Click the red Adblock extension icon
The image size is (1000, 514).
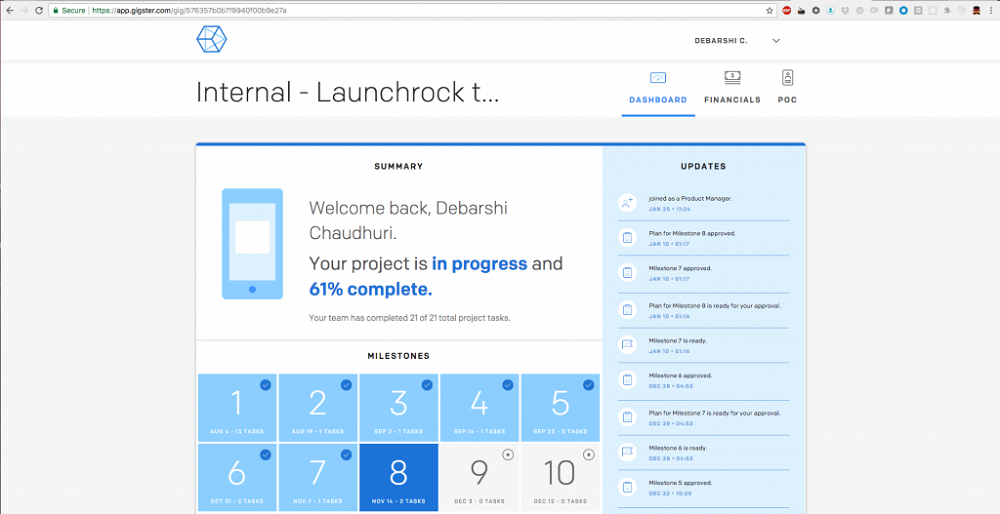[786, 11]
